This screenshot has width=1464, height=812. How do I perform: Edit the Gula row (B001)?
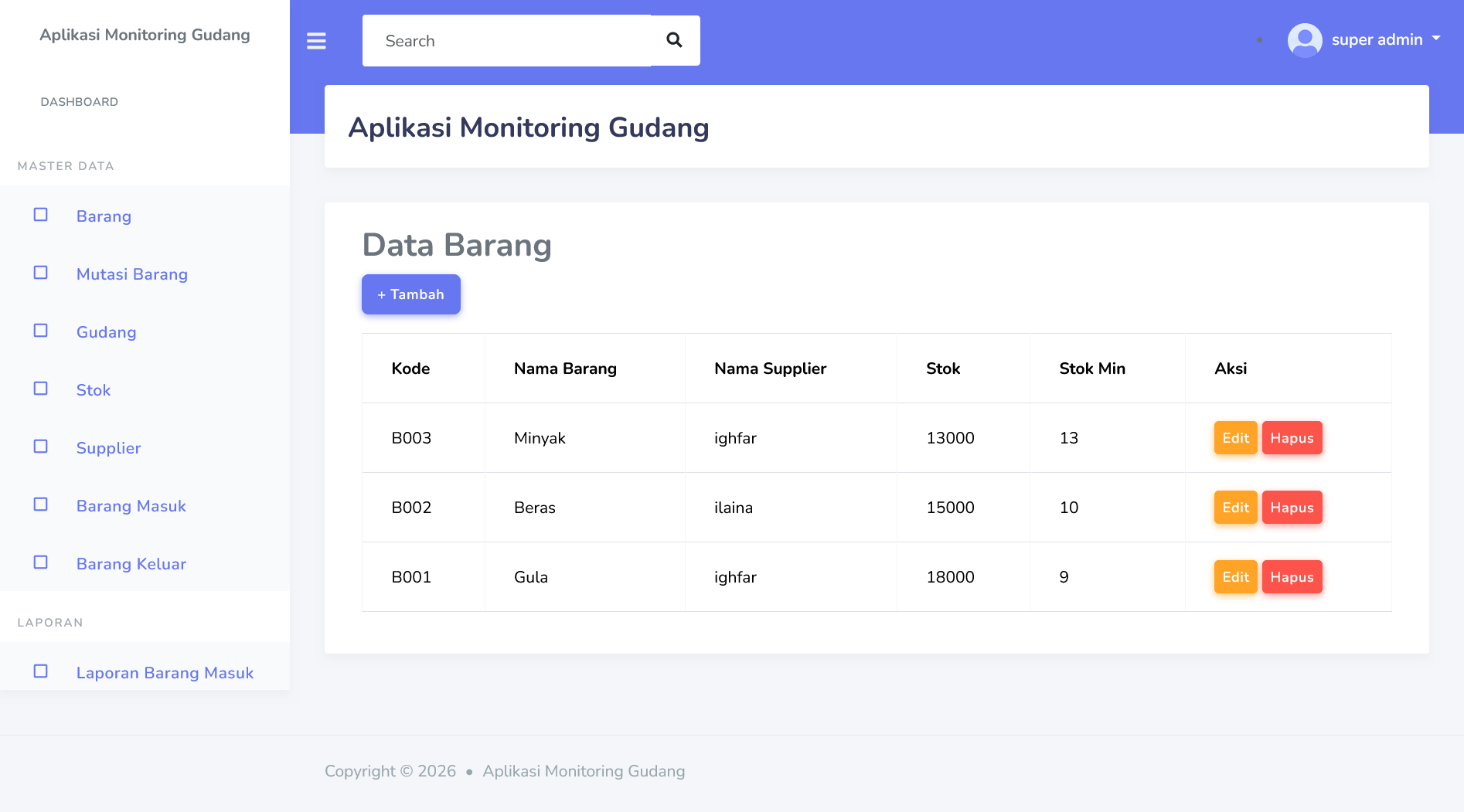pos(1235,577)
